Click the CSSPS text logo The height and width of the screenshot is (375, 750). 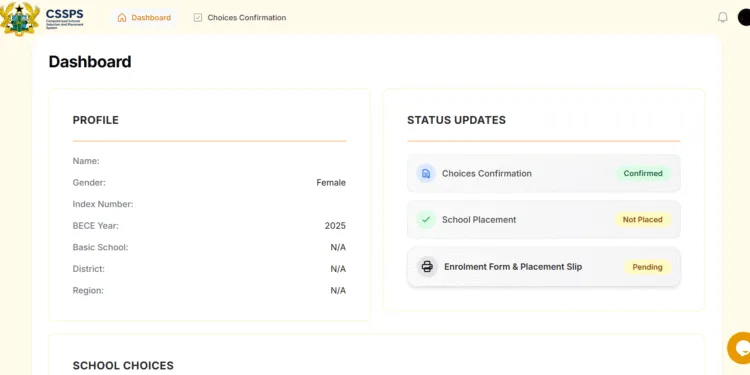point(65,18)
